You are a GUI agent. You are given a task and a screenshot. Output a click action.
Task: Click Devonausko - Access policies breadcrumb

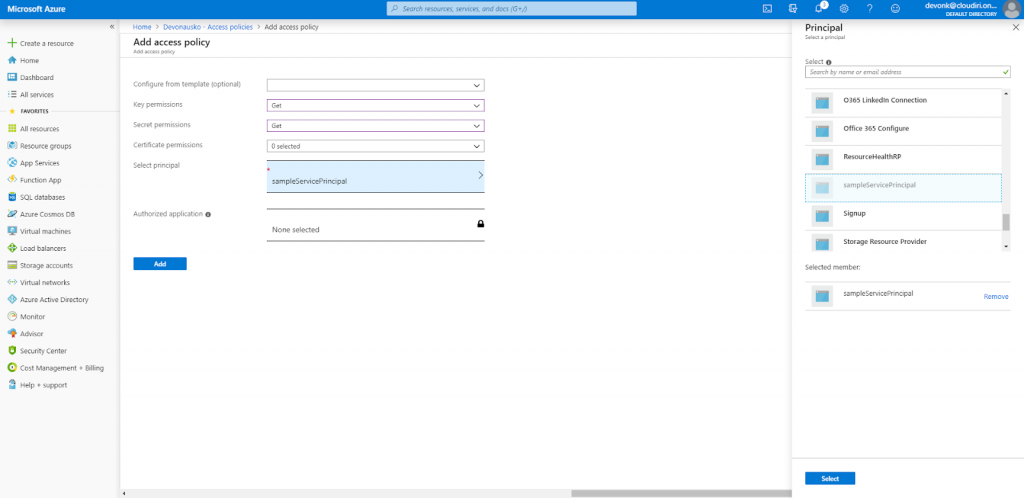tap(209, 27)
